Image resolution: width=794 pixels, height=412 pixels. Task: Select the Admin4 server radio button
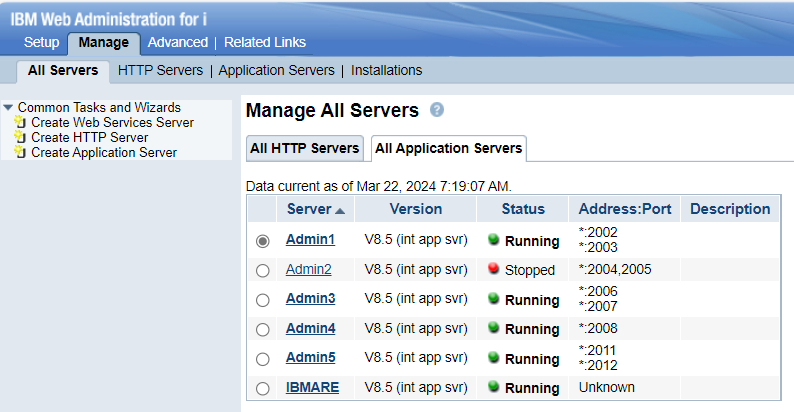click(263, 329)
